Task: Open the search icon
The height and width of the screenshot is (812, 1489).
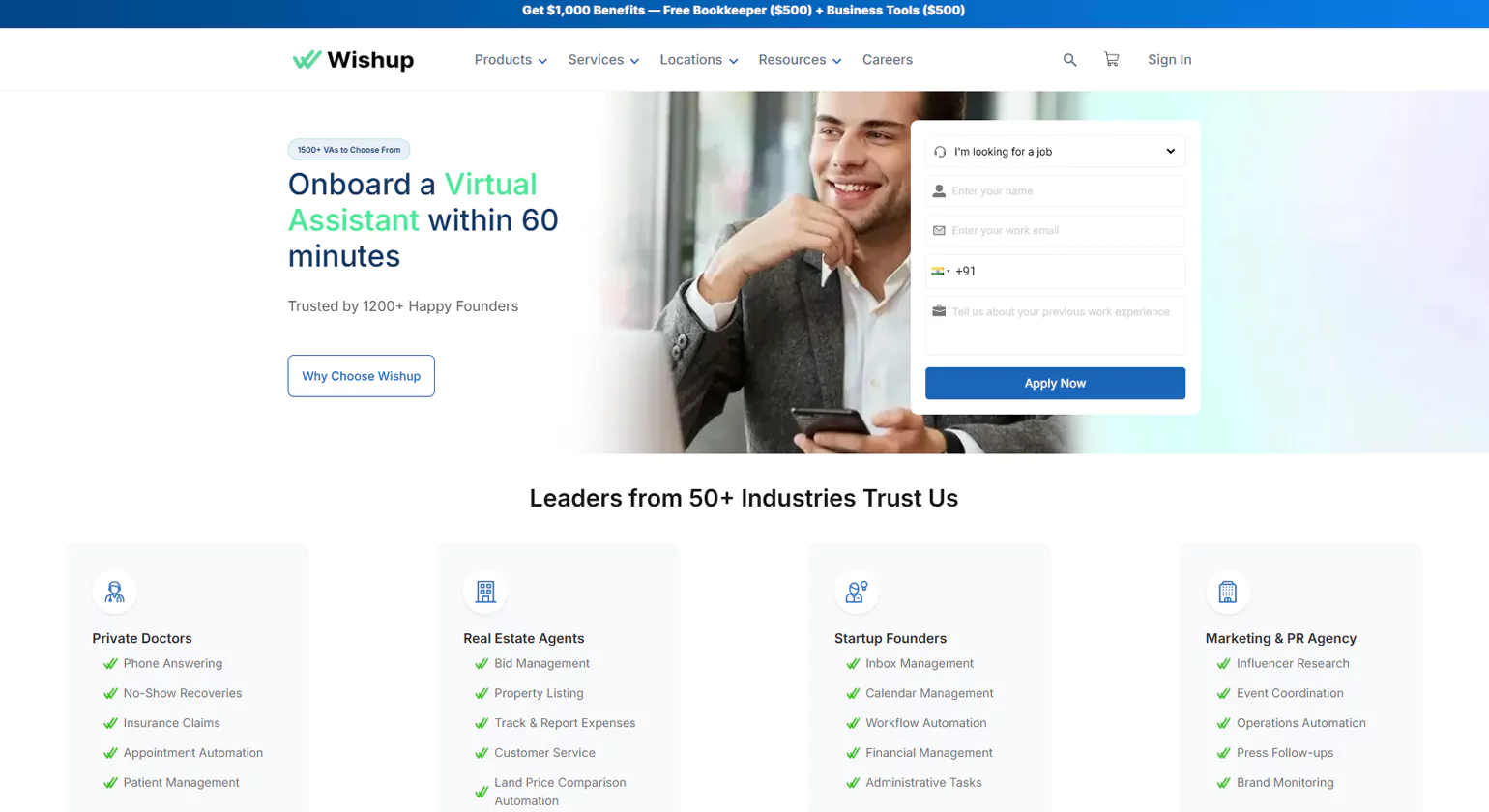Action: click(x=1068, y=59)
